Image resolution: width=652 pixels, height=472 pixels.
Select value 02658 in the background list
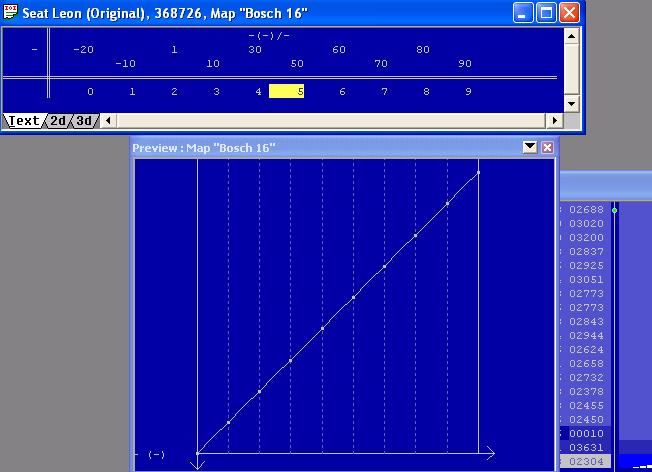tap(586, 363)
